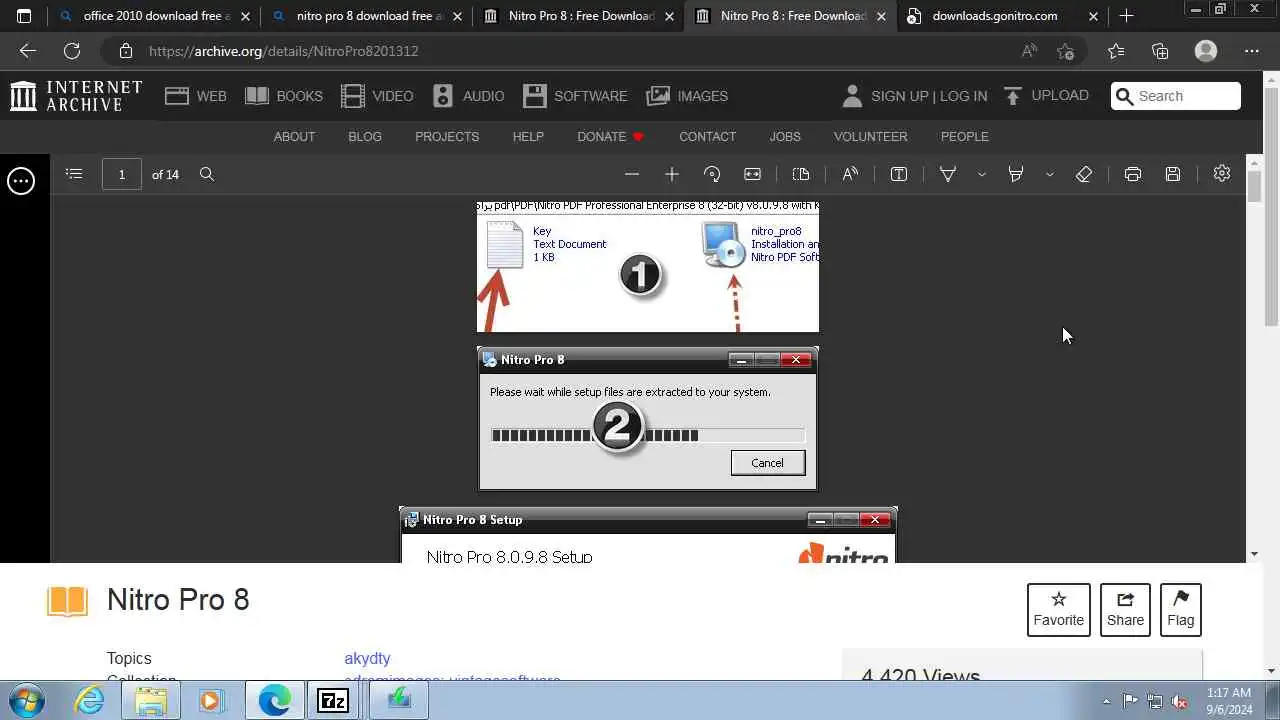
Task: Open the SOFTWARE section
Action: tap(575, 96)
